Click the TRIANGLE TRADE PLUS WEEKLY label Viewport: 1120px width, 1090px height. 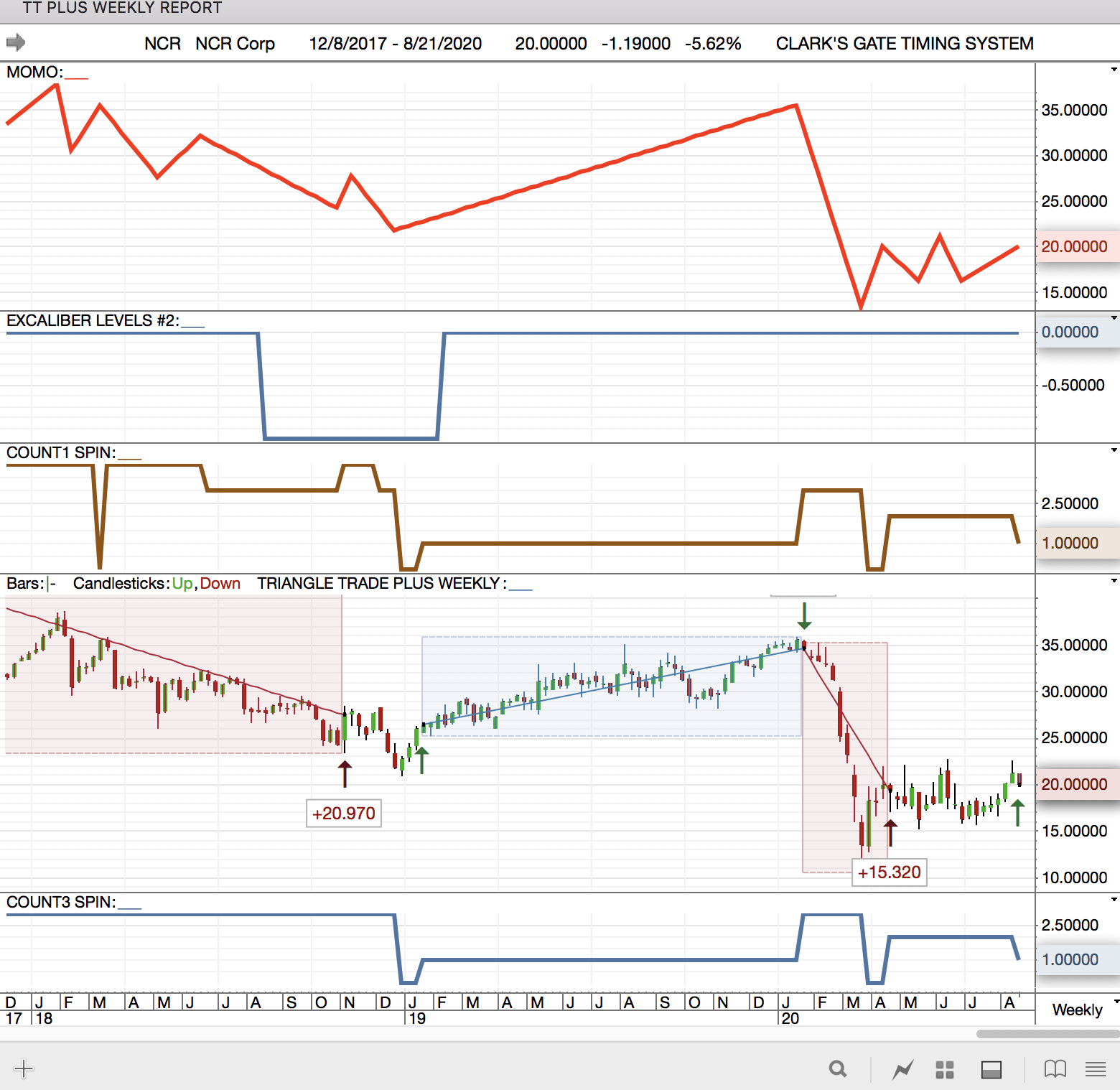coord(381,583)
